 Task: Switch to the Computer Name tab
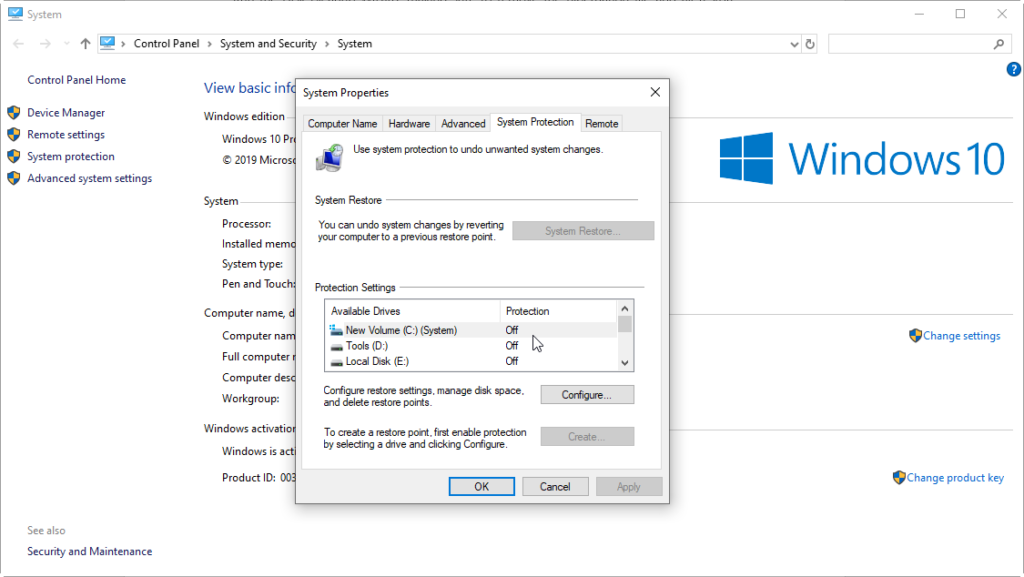[x=342, y=124]
